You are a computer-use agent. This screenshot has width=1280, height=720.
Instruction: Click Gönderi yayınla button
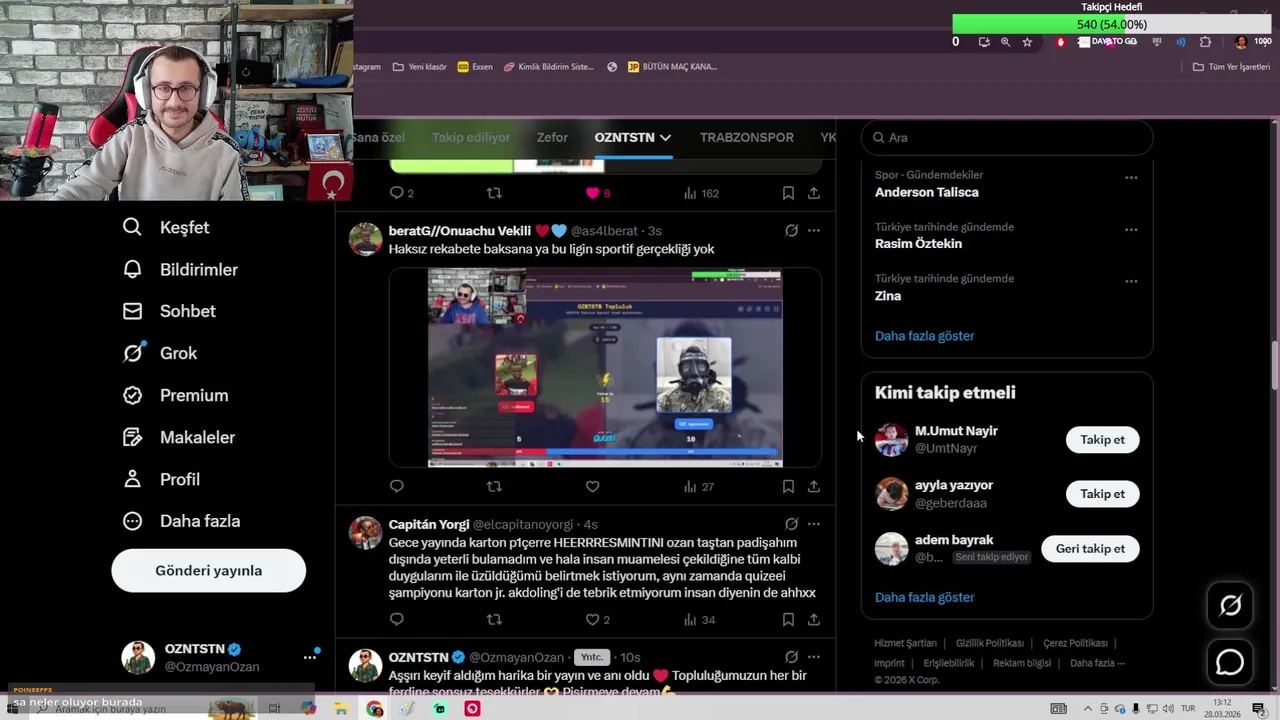[x=208, y=570]
